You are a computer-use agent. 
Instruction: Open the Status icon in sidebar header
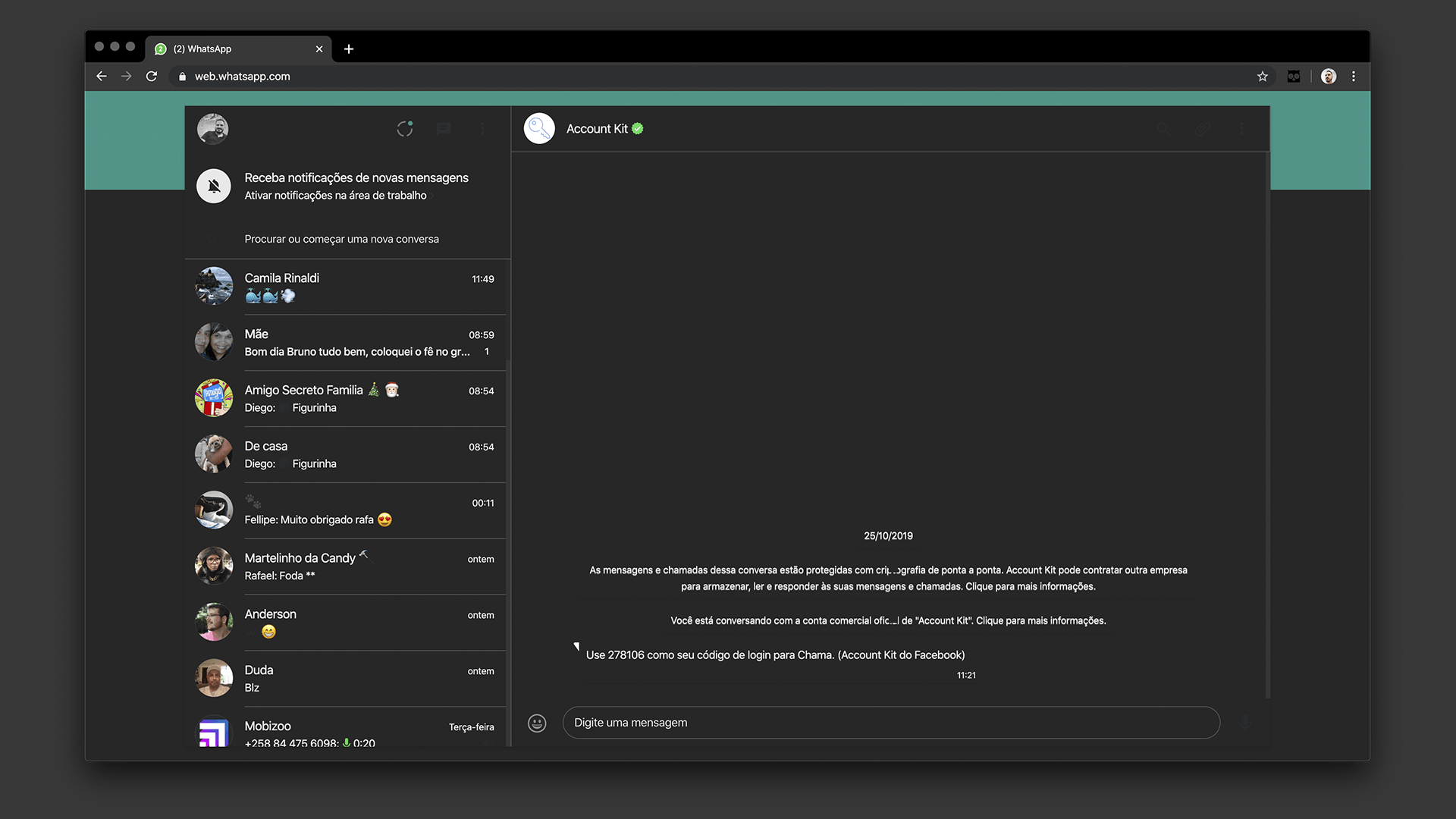[x=405, y=129]
